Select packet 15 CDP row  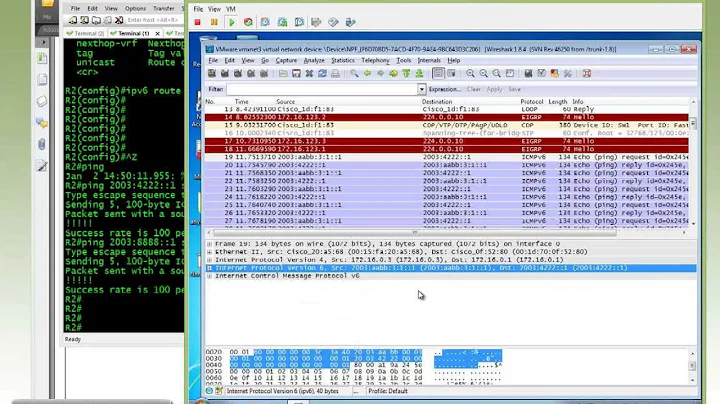446,125
